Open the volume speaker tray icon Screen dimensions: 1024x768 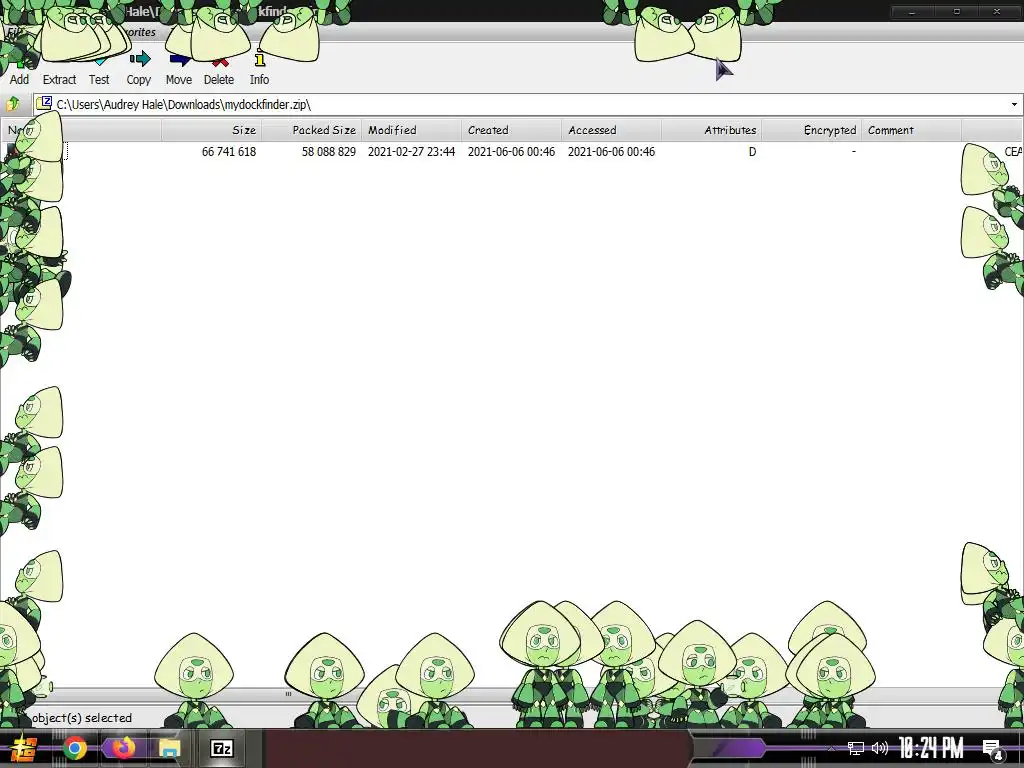tap(880, 748)
